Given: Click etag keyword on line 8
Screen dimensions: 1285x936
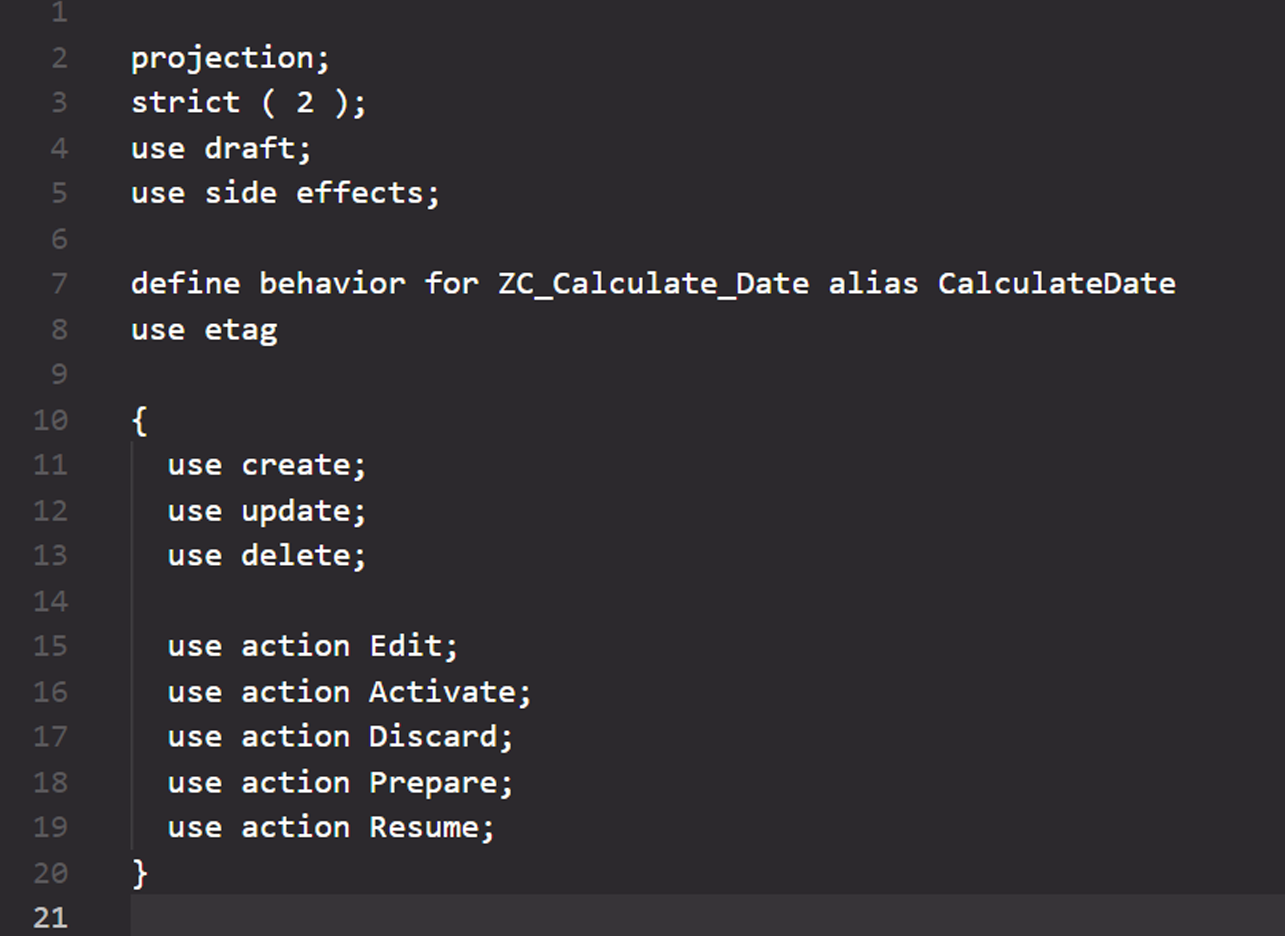Looking at the screenshot, I should [x=240, y=331].
